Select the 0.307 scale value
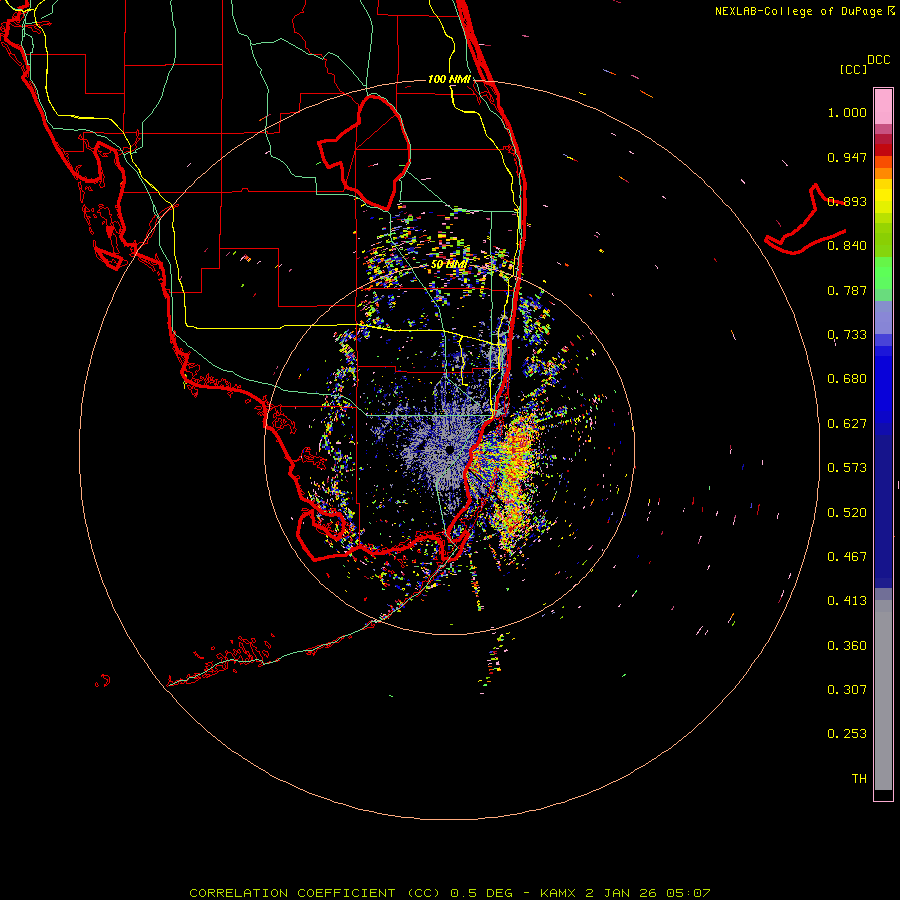Viewport: 900px width, 900px height. click(847, 690)
